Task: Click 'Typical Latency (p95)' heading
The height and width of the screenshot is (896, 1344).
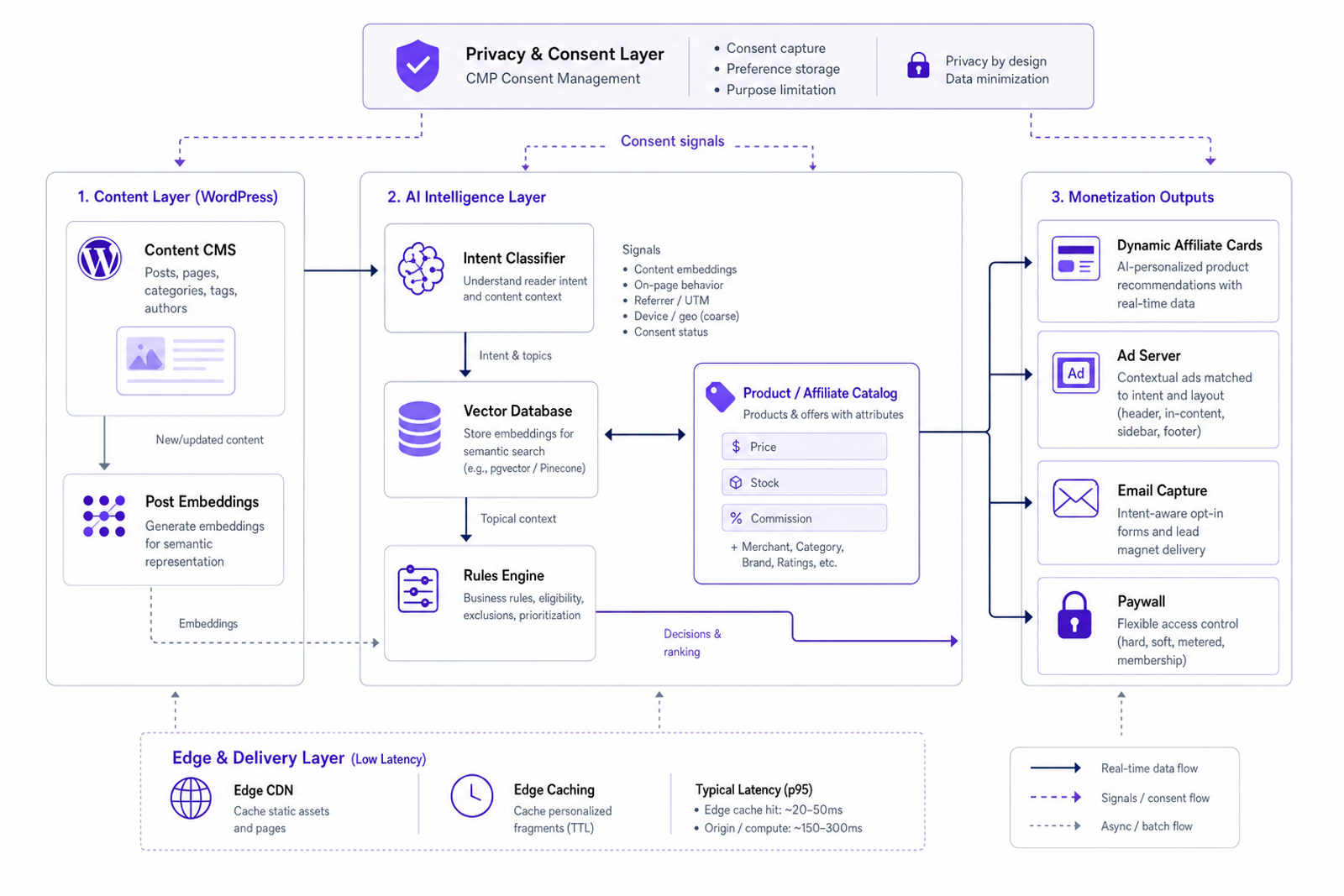Action: (753, 789)
